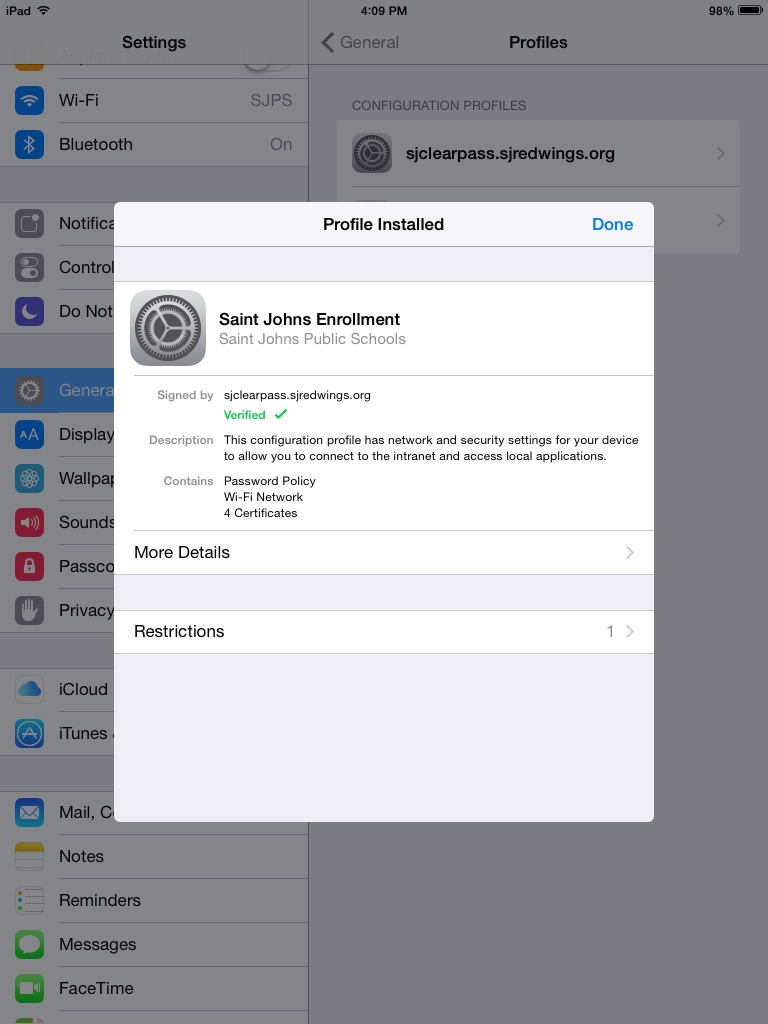The height and width of the screenshot is (1024, 768).
Task: Tap the Wallpaper flower icon
Action: coord(29,479)
